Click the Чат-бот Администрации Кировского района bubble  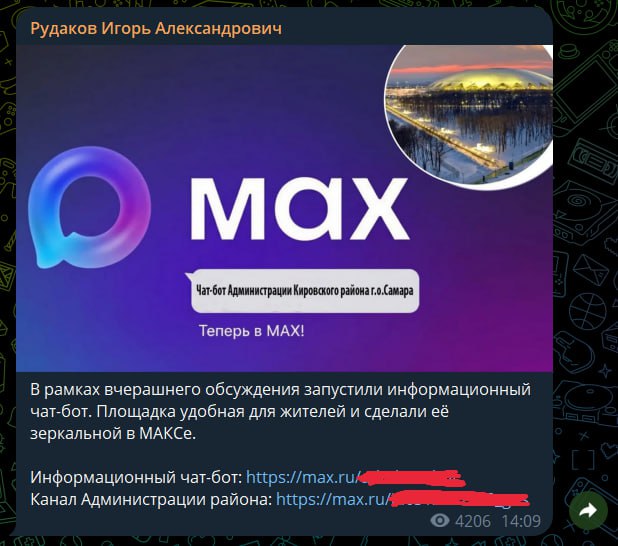[x=304, y=291]
